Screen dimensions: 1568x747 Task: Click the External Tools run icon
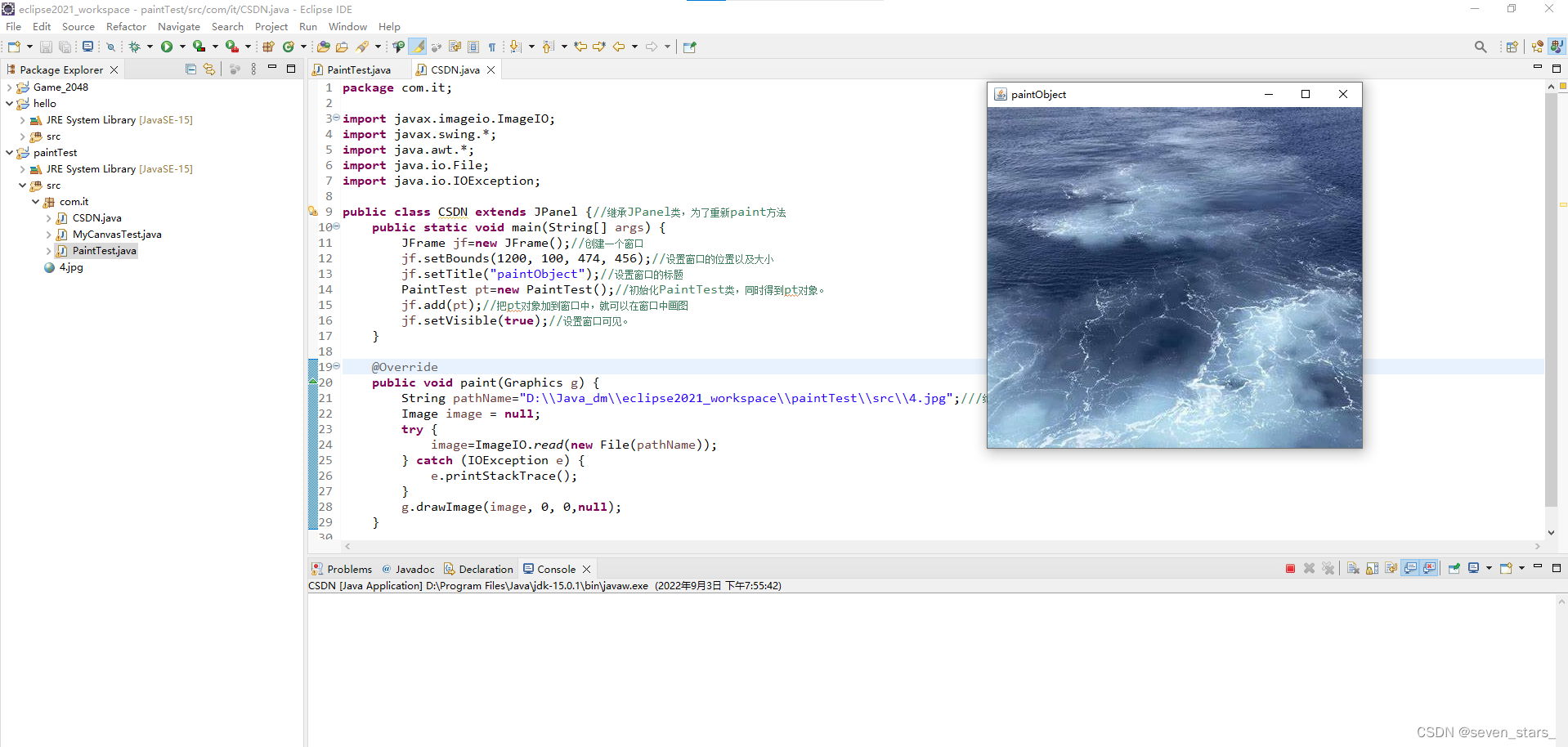coord(232,47)
